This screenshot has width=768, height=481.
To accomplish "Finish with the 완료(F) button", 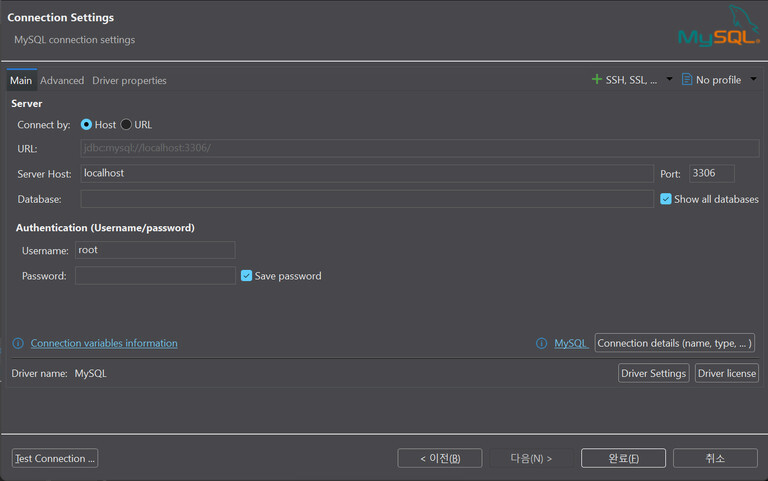I will (623, 458).
